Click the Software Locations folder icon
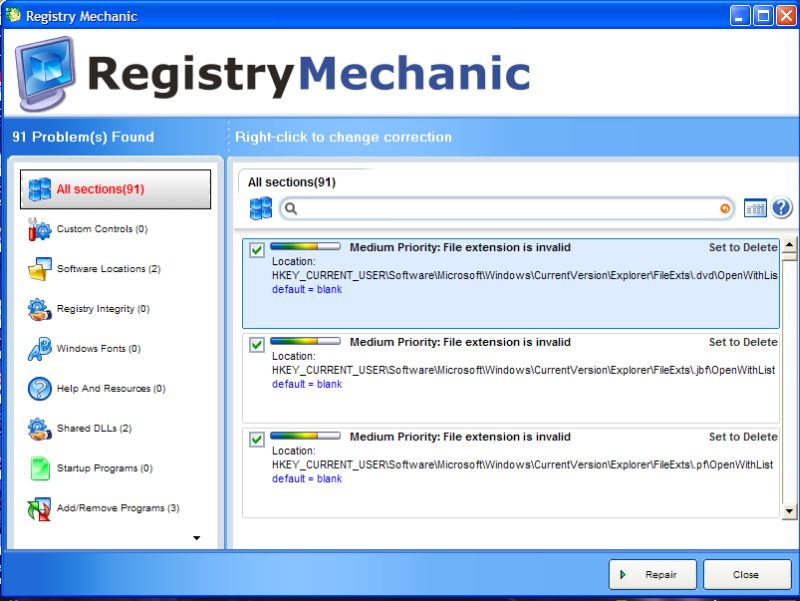The width and height of the screenshot is (800, 601). [39, 269]
